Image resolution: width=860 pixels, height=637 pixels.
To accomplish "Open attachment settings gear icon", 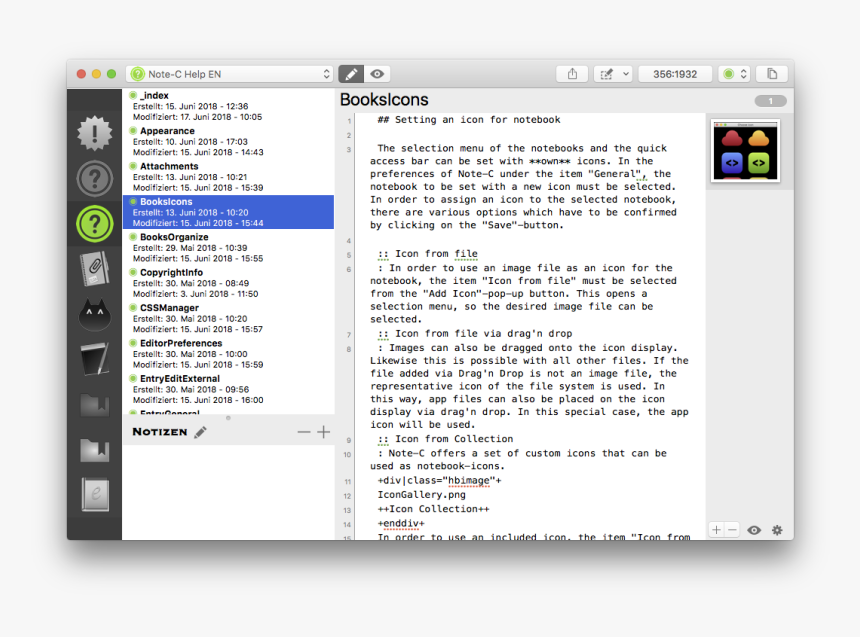I will (777, 530).
